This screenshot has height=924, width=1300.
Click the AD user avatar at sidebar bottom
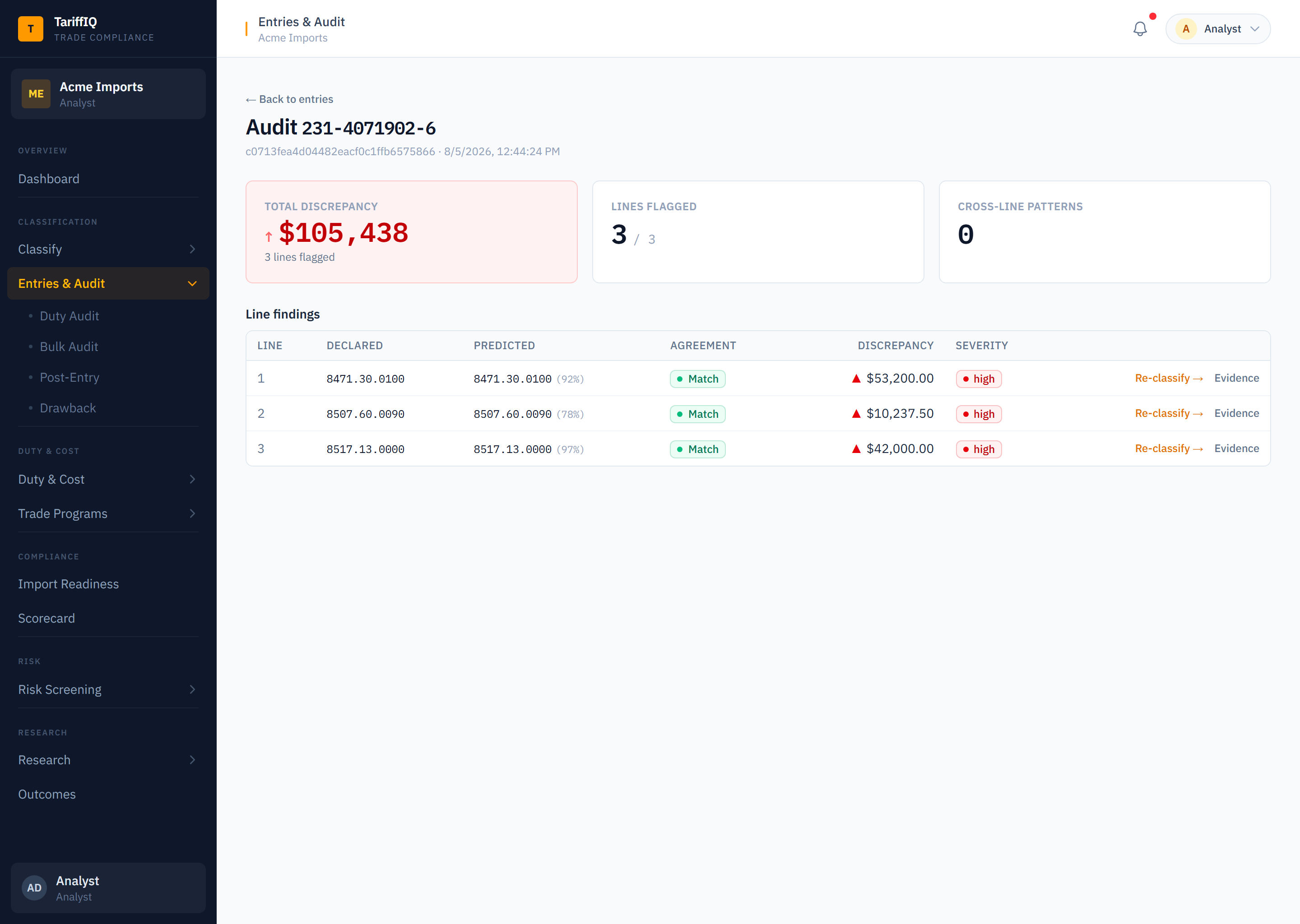(34, 887)
